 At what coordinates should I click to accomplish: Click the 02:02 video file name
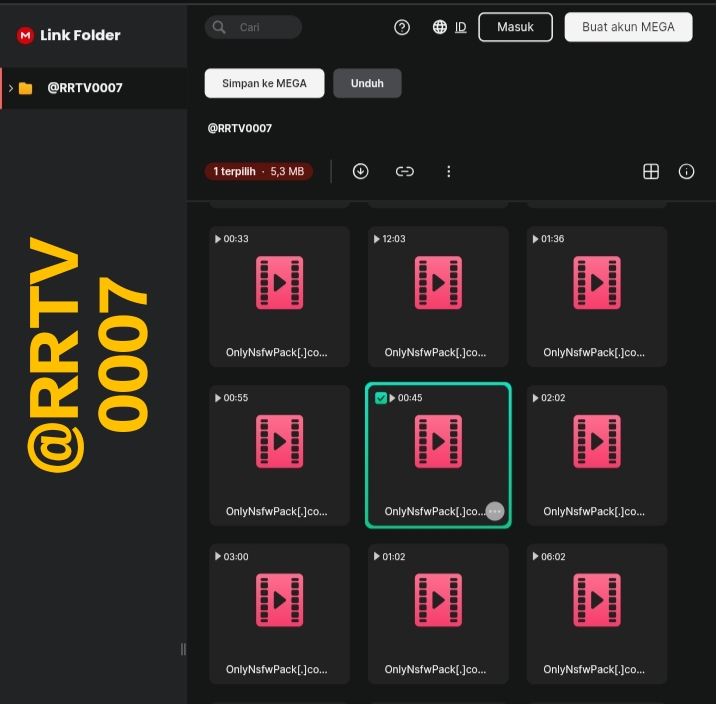[594, 511]
